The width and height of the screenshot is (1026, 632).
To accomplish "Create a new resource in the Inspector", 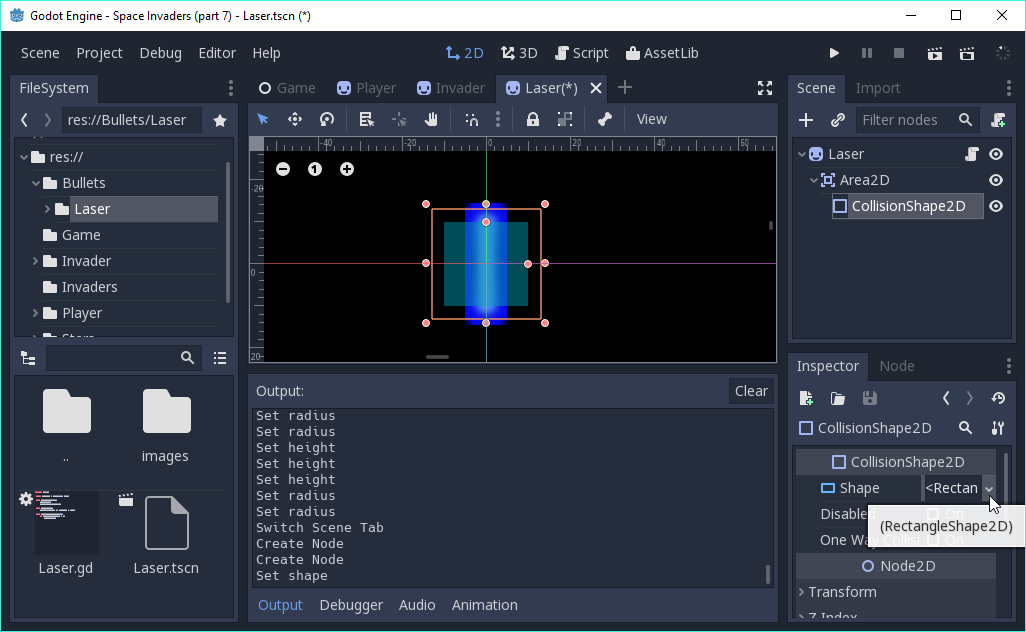I will pyautogui.click(x=806, y=398).
